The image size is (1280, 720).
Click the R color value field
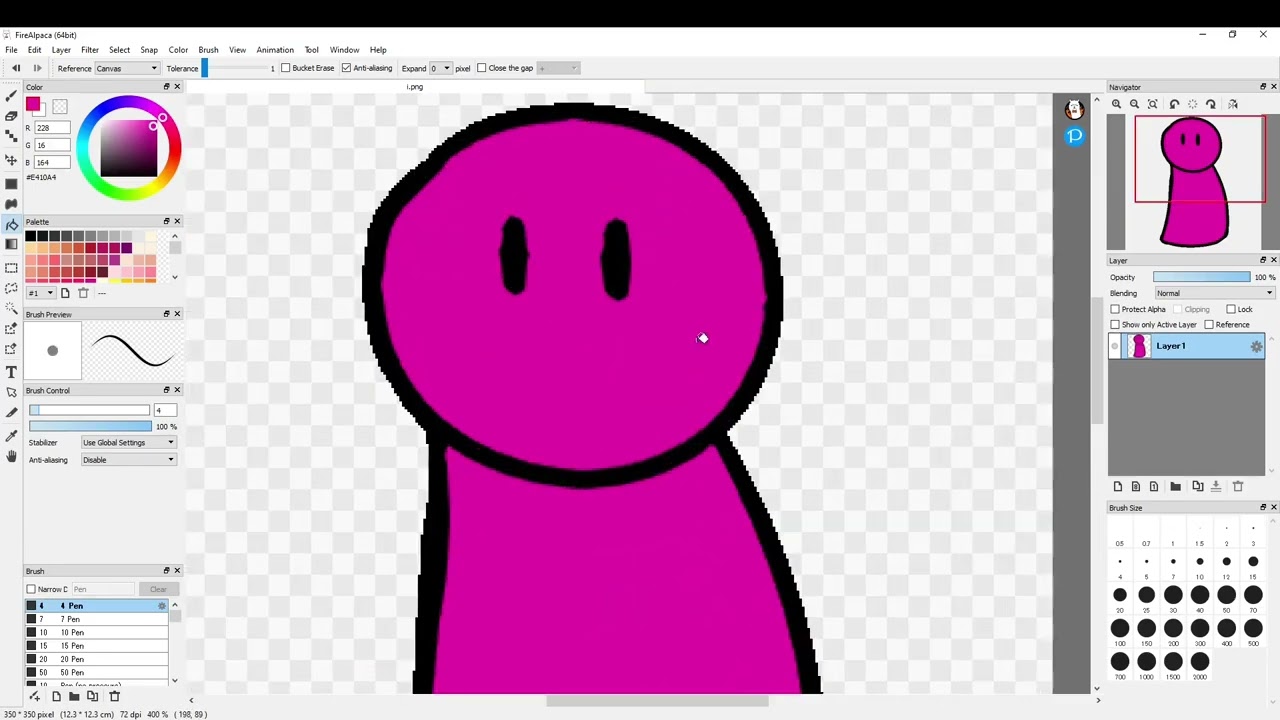(53, 128)
